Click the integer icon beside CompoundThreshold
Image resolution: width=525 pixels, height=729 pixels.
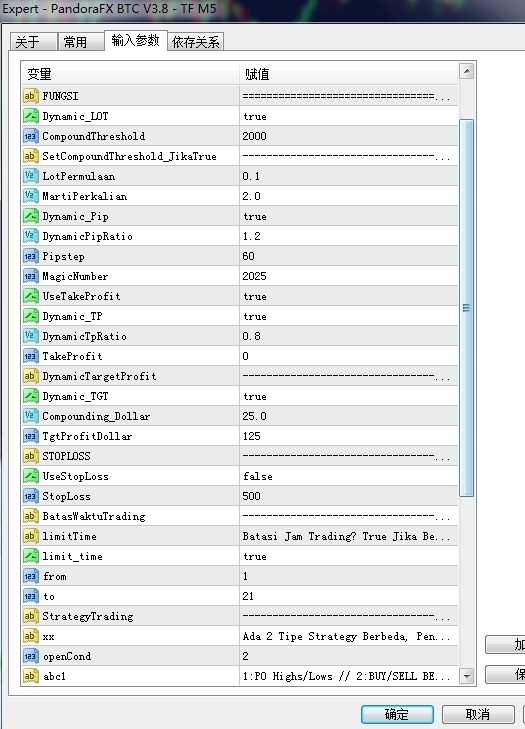point(30,136)
